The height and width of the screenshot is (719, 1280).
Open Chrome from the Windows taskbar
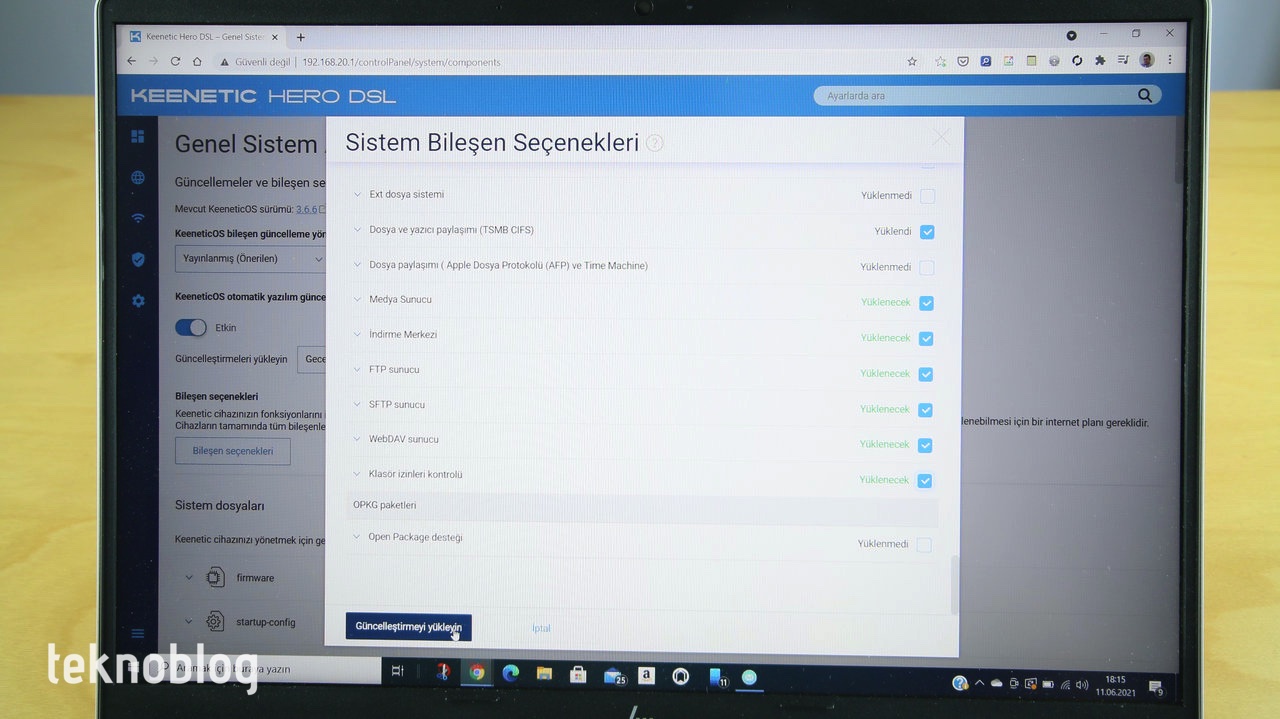tap(477, 673)
